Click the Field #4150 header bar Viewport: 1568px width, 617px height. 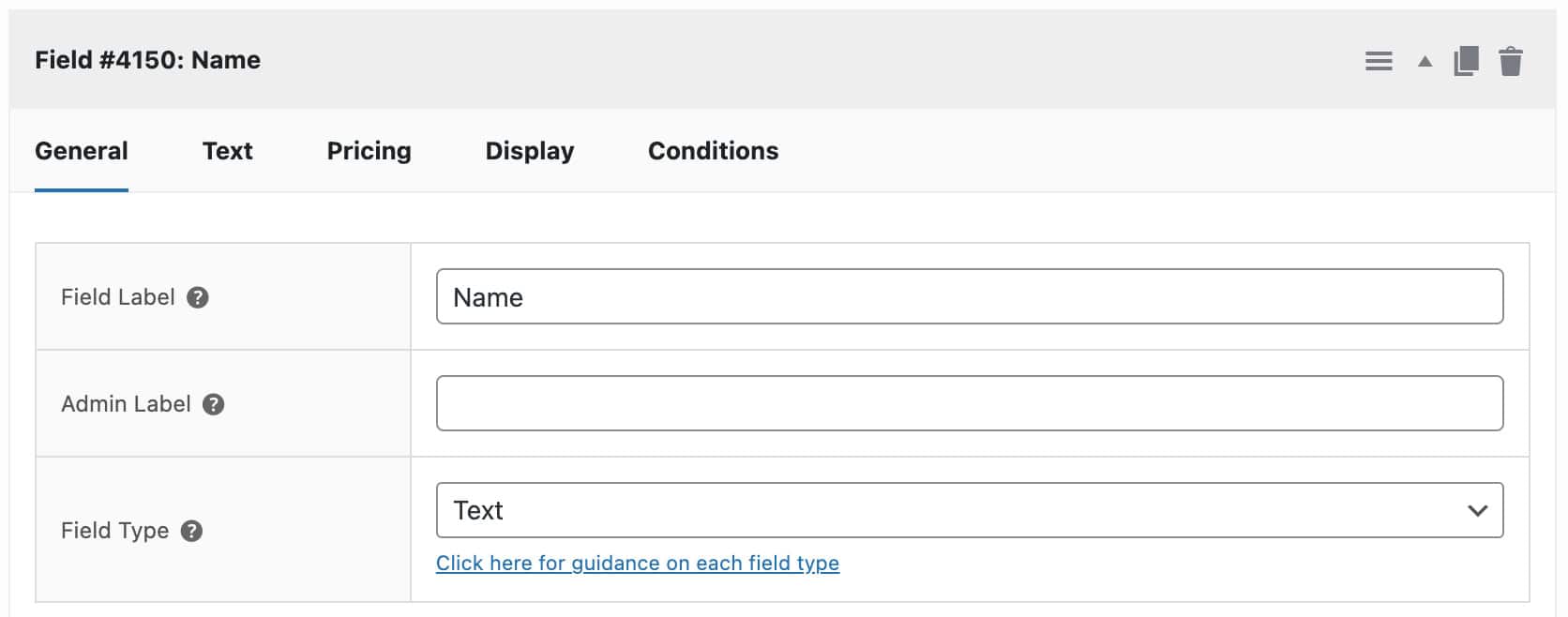tap(656, 60)
